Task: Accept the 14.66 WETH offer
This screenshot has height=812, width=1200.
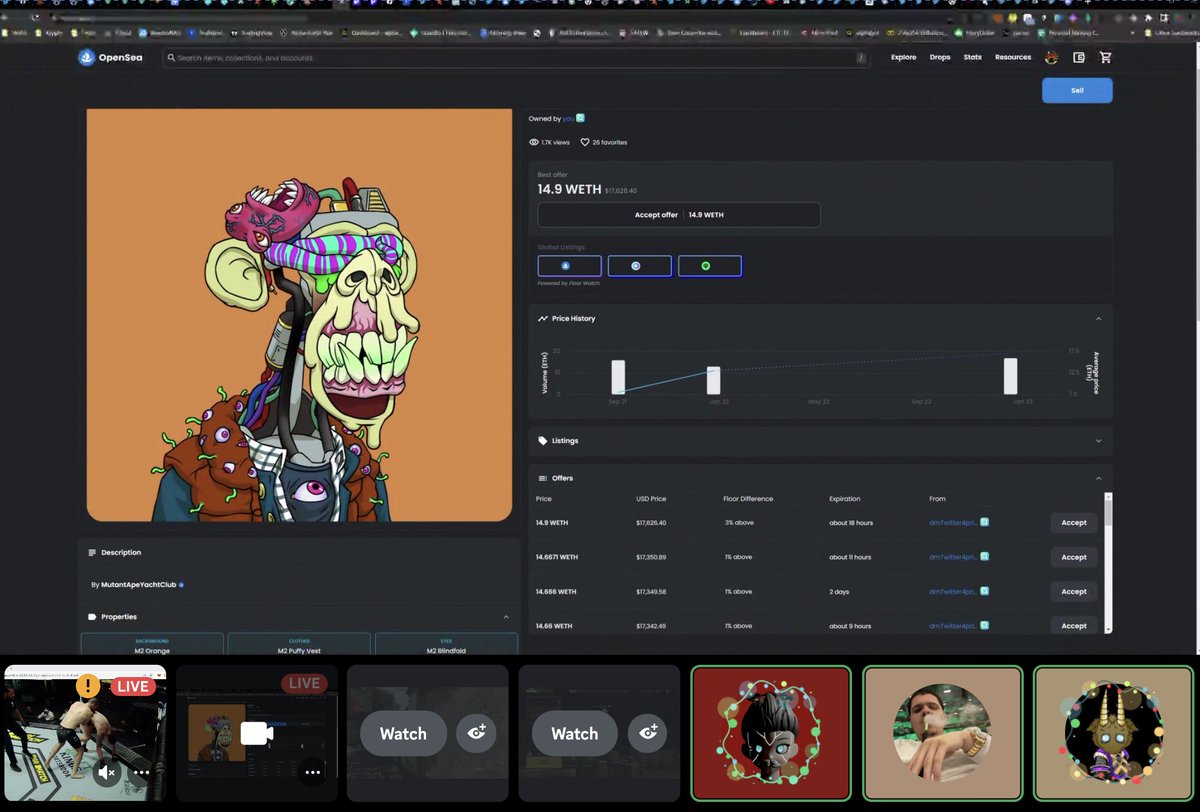Action: [x=1074, y=626]
